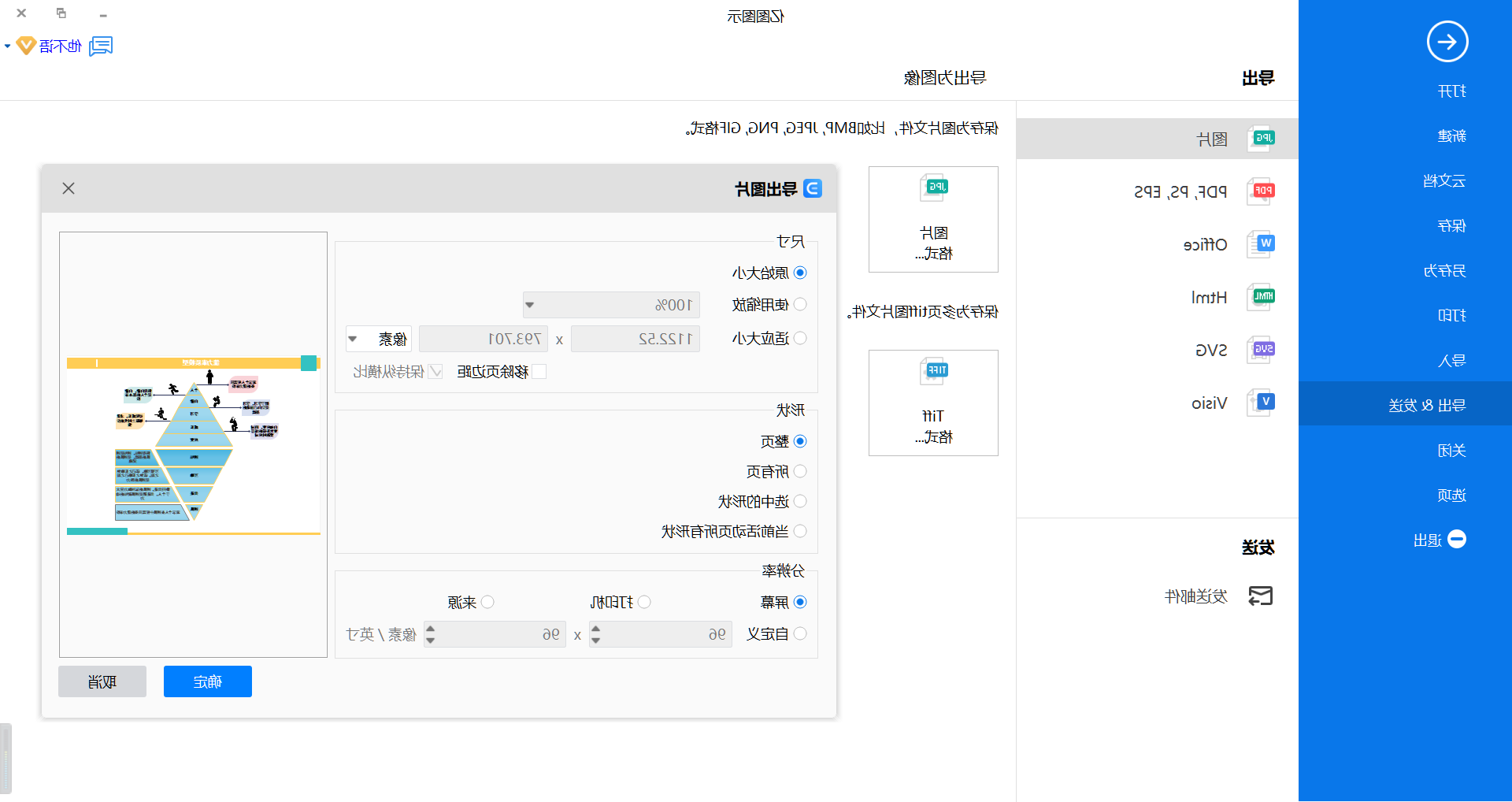The image size is (1512, 802).
Task: Click the 导出图片 dialog logo icon
Action: click(813, 189)
